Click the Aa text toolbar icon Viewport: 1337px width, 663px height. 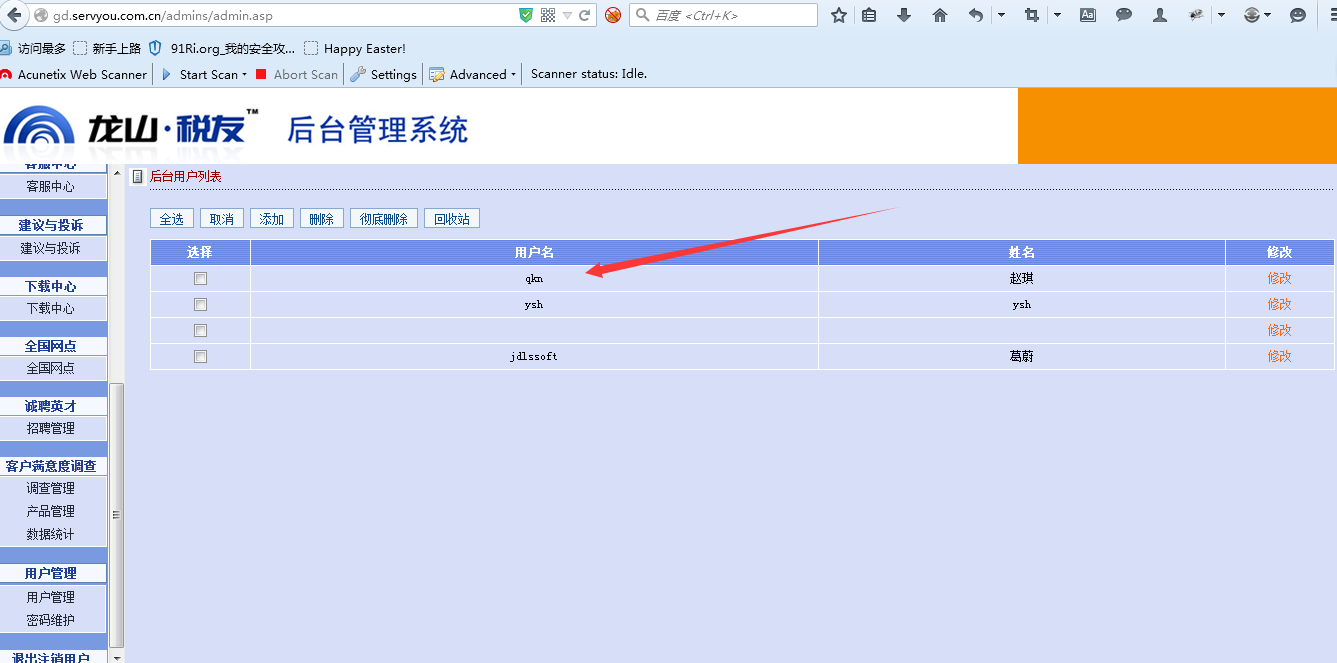1088,15
